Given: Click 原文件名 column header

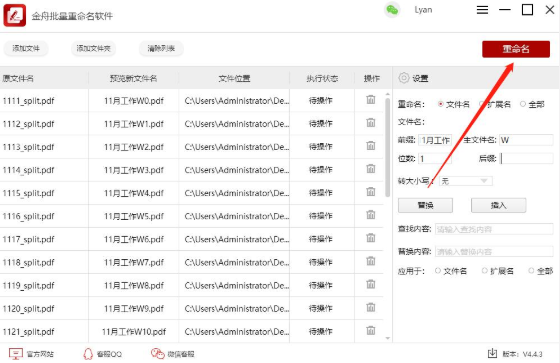Looking at the screenshot, I should tap(18, 78).
